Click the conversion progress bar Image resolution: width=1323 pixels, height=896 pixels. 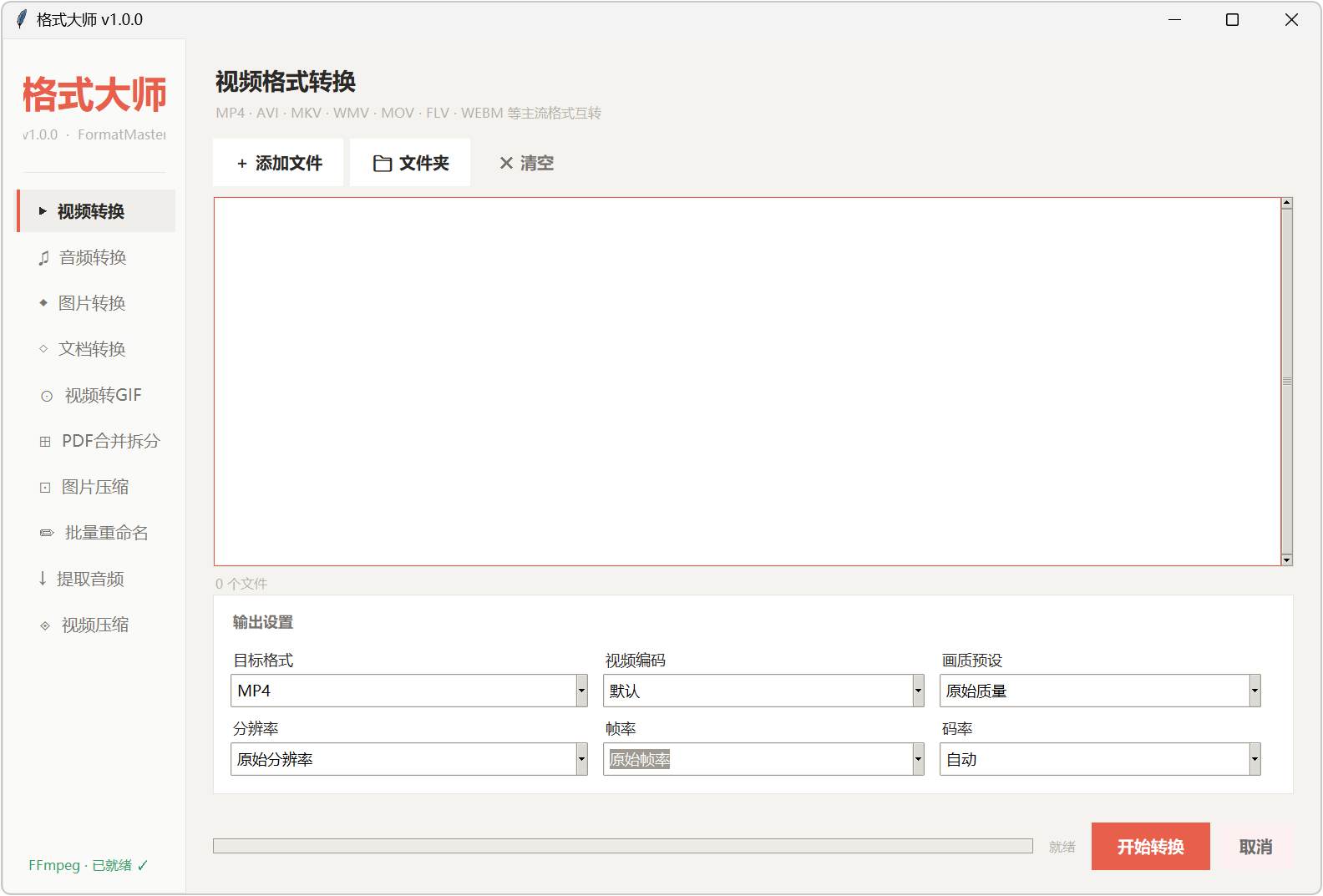click(623, 846)
